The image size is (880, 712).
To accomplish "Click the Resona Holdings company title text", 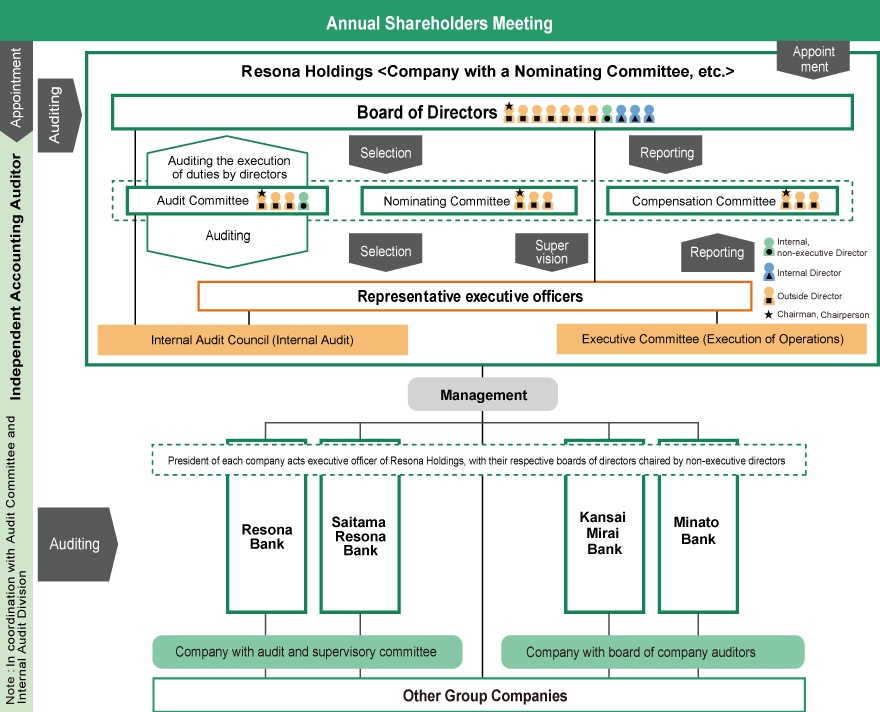I will pos(487,71).
